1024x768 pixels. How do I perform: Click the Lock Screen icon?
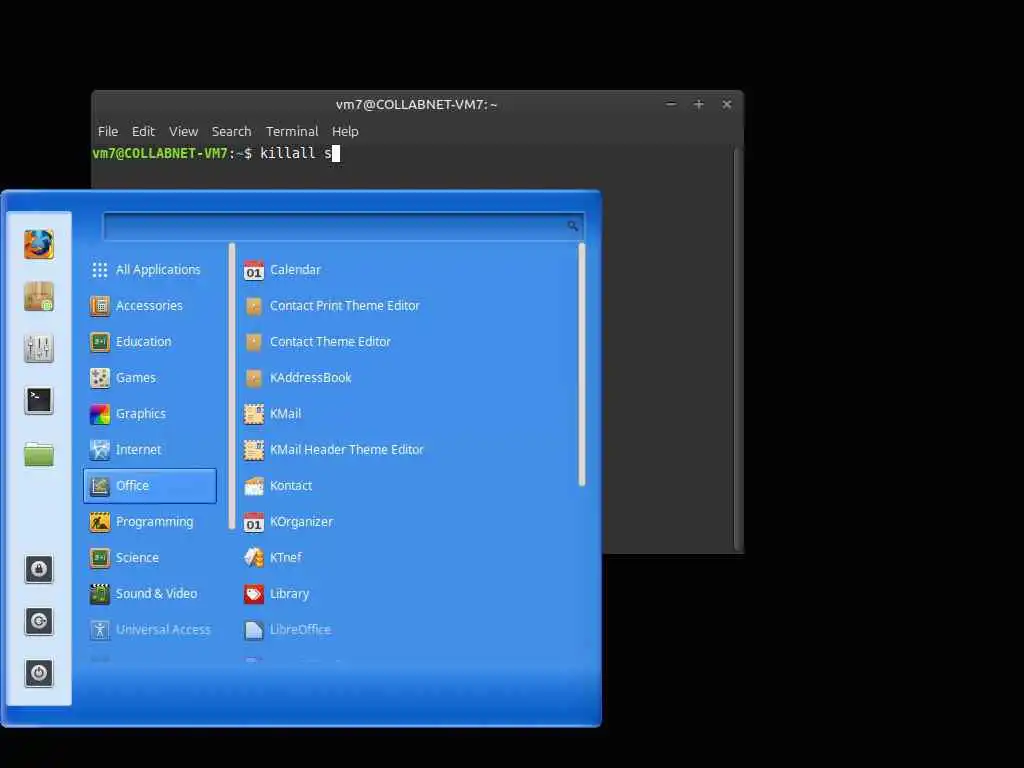pyautogui.click(x=39, y=569)
